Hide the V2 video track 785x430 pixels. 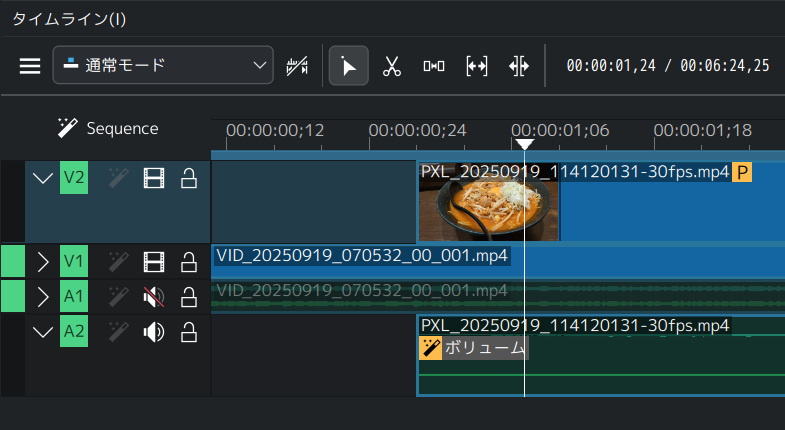tap(153, 178)
